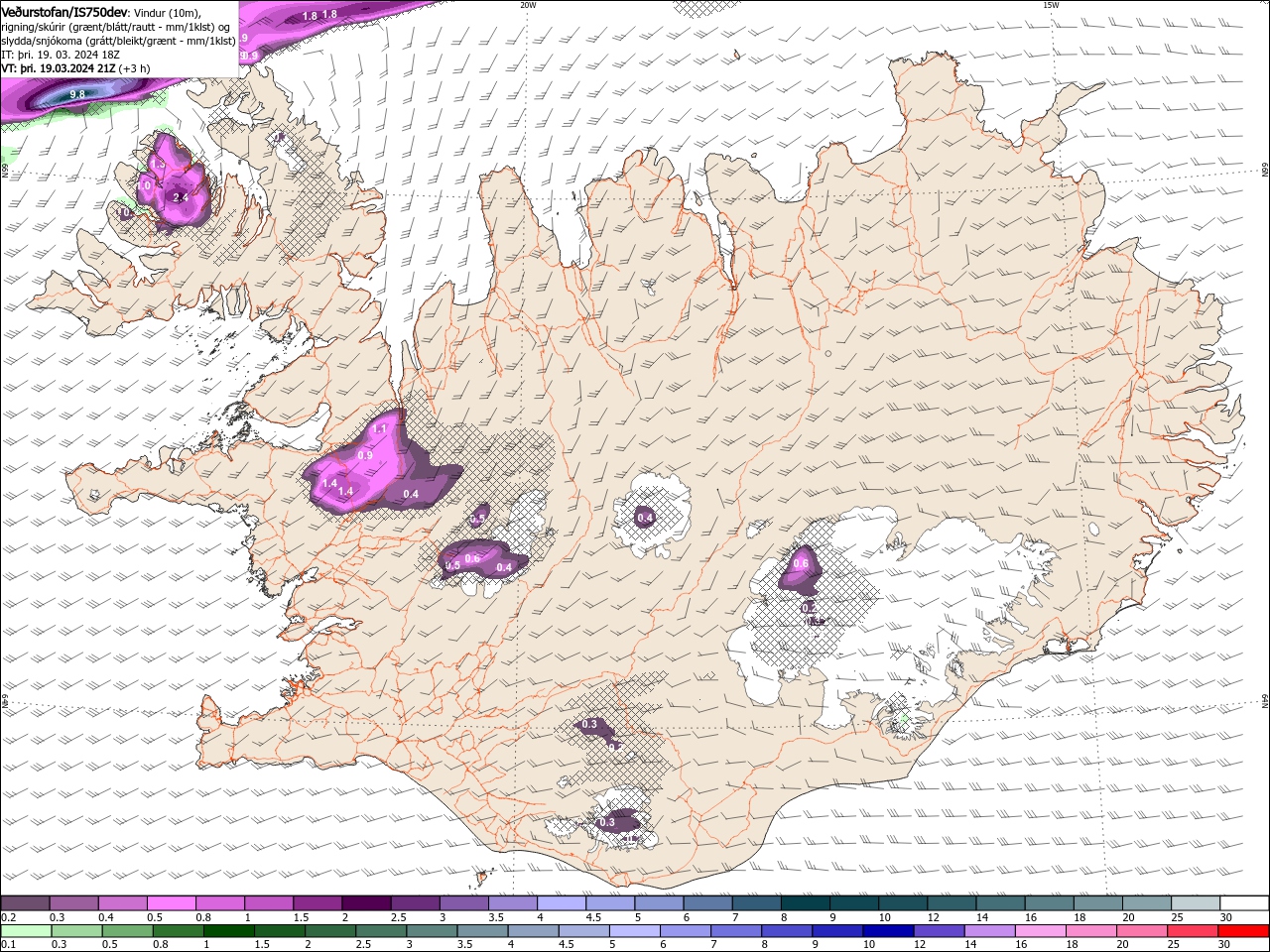Click the 2.4 precipitation value in Westfjords
The image size is (1270, 952).
[181, 198]
